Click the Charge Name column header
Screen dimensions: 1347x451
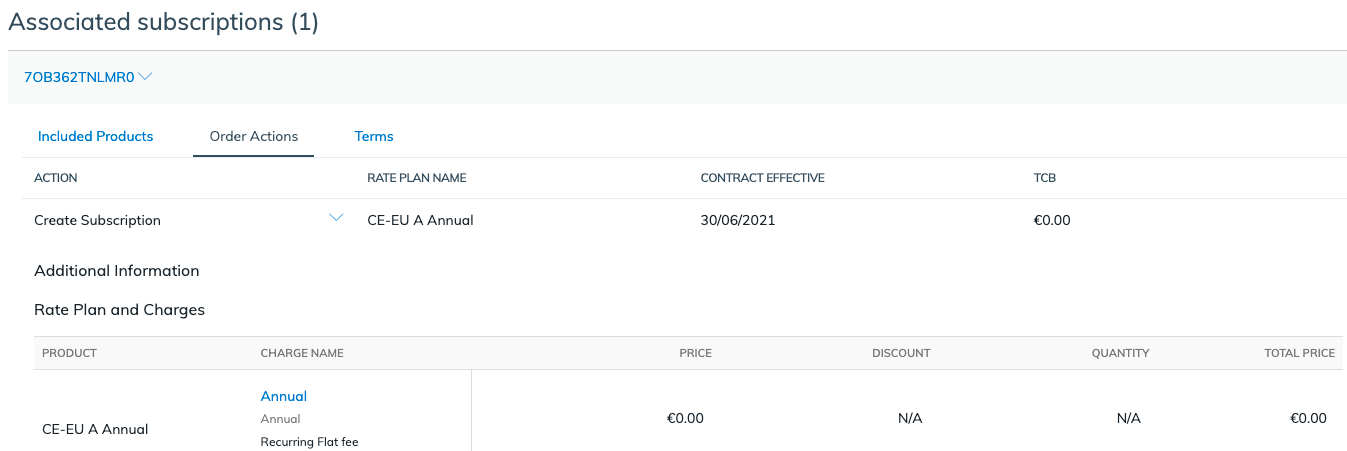point(302,353)
